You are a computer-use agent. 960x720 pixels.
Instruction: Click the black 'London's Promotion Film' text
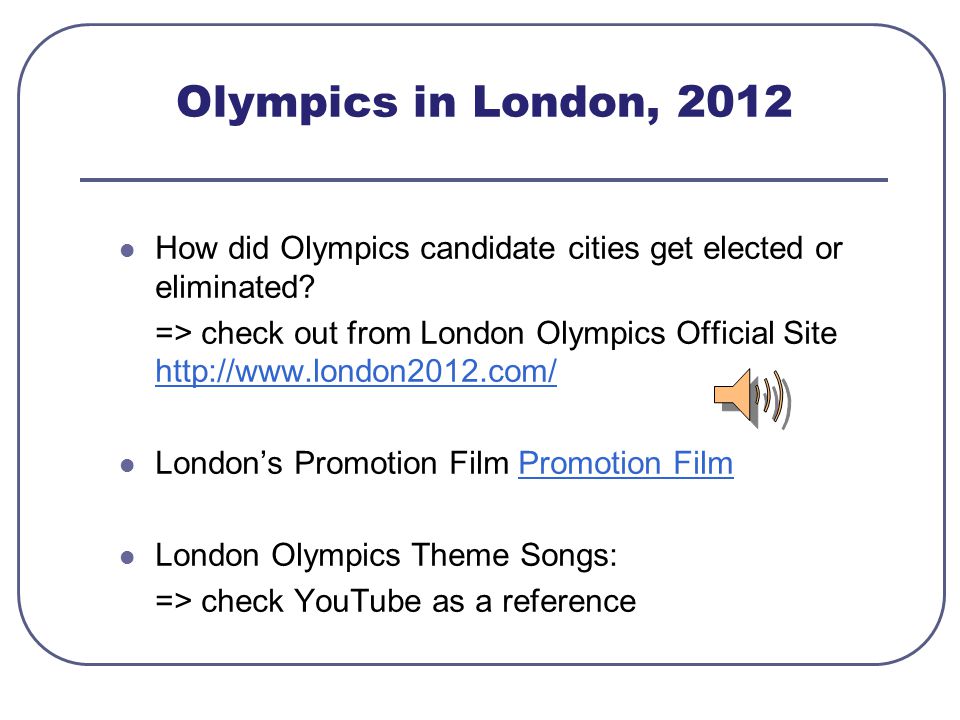coord(332,463)
